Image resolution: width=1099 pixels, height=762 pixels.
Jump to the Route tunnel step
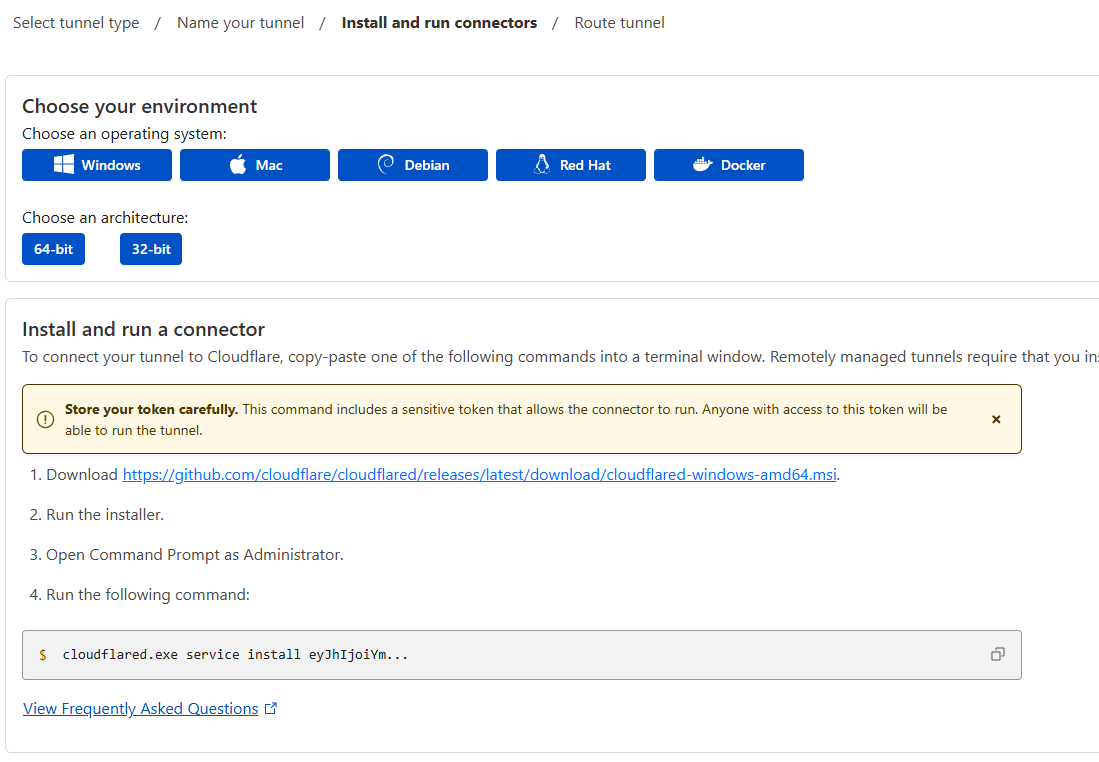click(620, 22)
